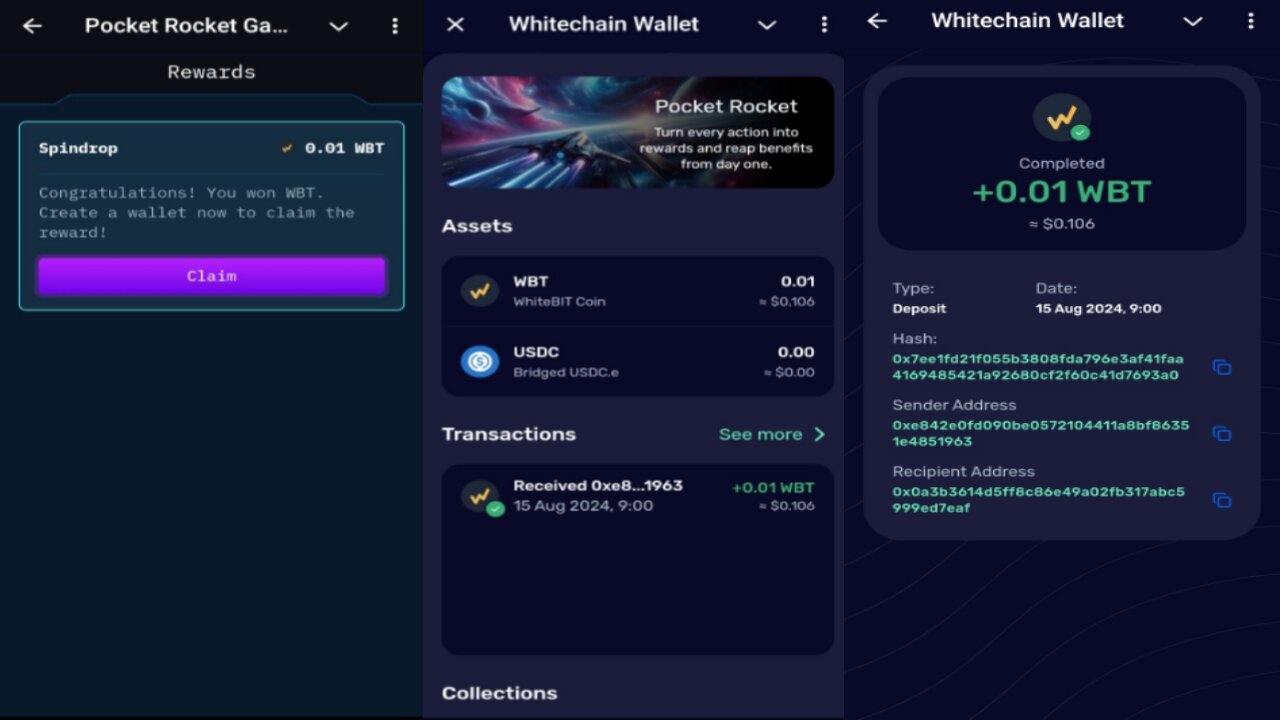Open the right Whitechain Wallet three-dot menu

(1250, 21)
